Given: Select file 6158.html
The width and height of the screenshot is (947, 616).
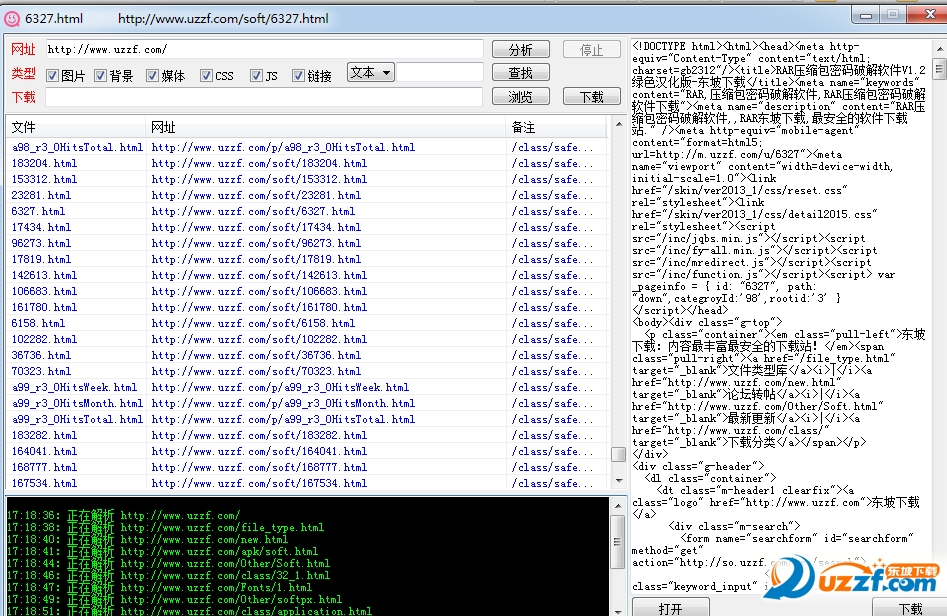Looking at the screenshot, I should point(38,323).
